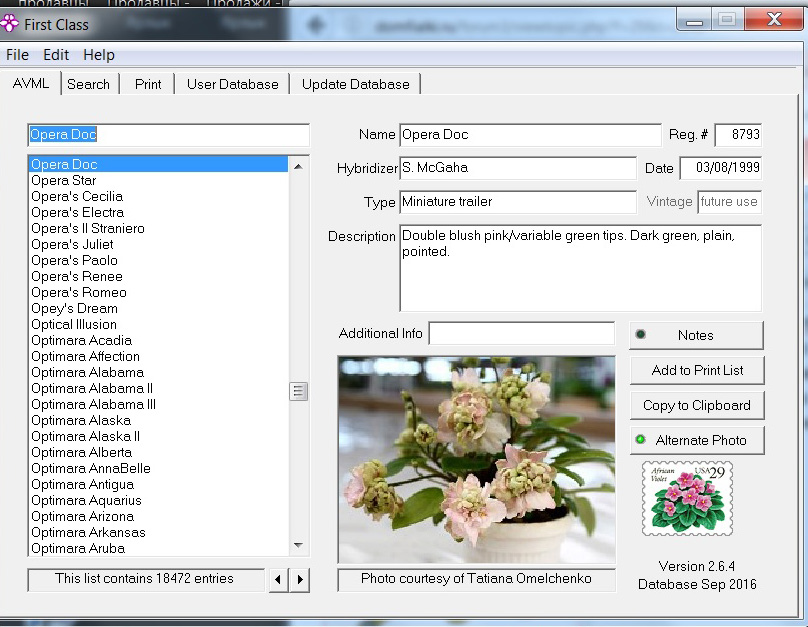Viewport: 808px width, 627px height.
Task: Select Opera's Juliet in the list
Action: point(159,244)
